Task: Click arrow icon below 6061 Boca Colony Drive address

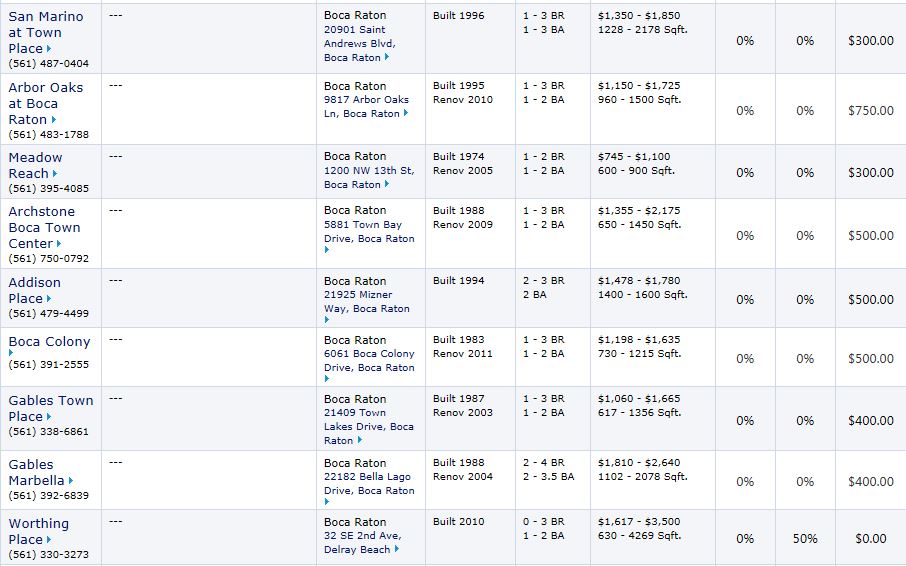Action: [x=327, y=378]
